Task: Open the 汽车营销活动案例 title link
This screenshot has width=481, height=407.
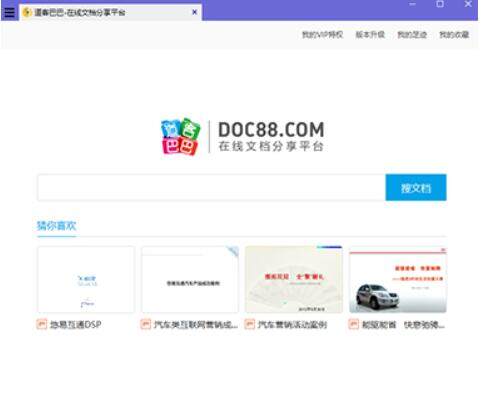Action: [292, 324]
